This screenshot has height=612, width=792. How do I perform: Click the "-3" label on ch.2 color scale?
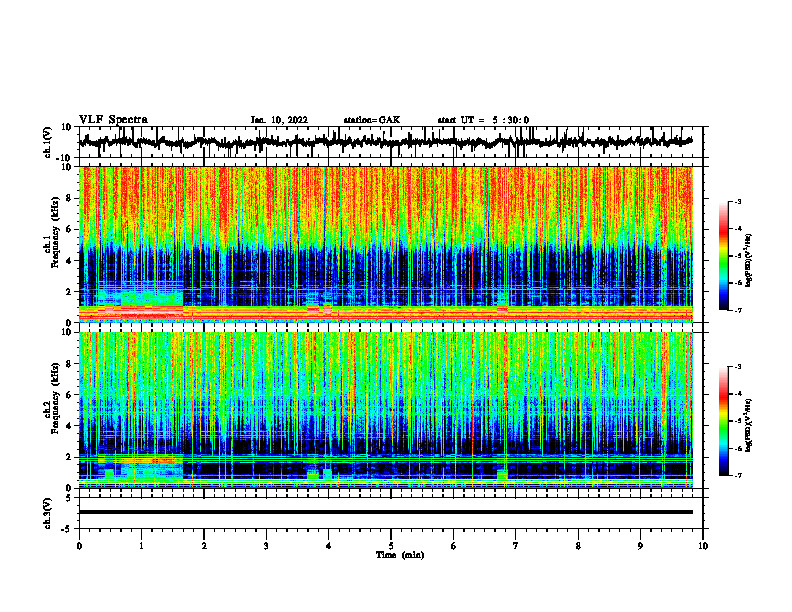point(738,367)
